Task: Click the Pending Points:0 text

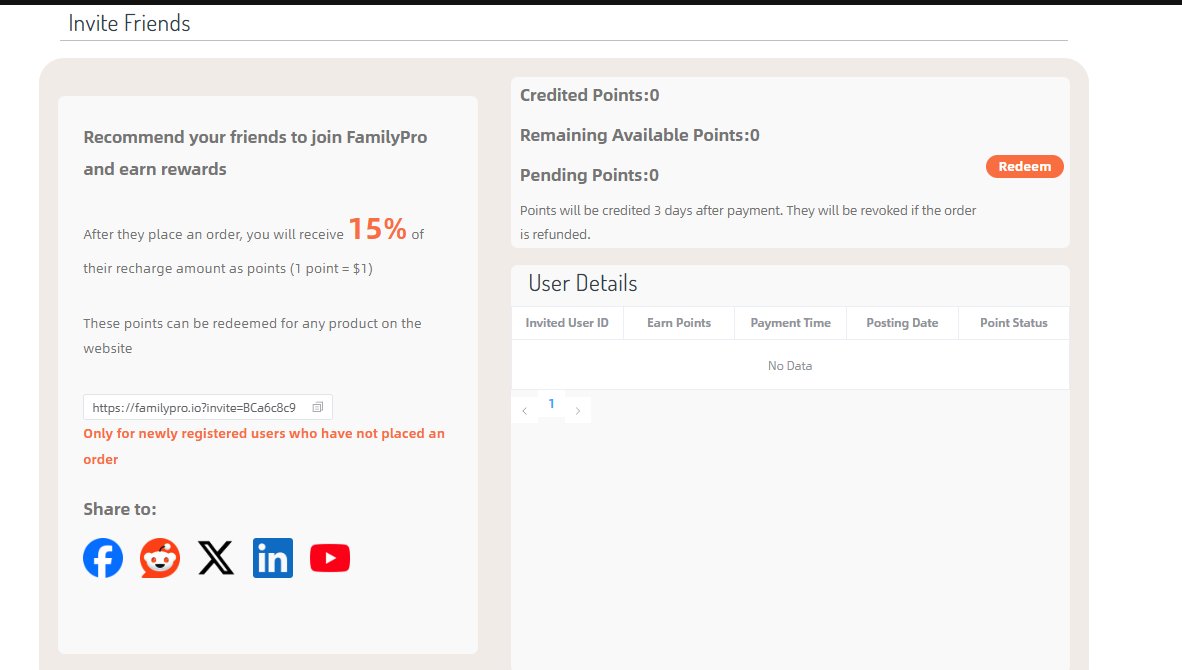Action: coord(589,175)
